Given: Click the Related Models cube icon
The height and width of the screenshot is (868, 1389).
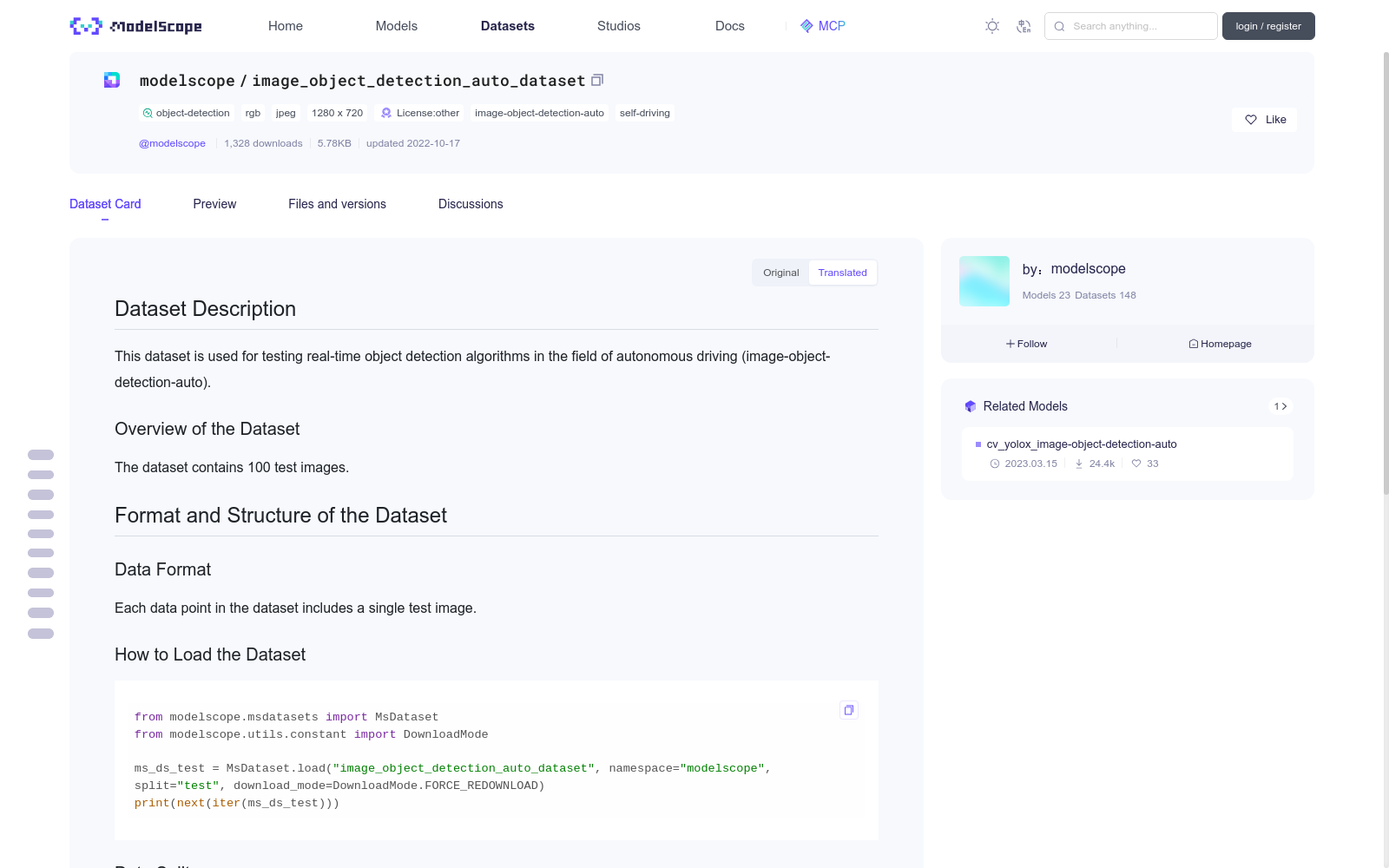Looking at the screenshot, I should coord(971,406).
